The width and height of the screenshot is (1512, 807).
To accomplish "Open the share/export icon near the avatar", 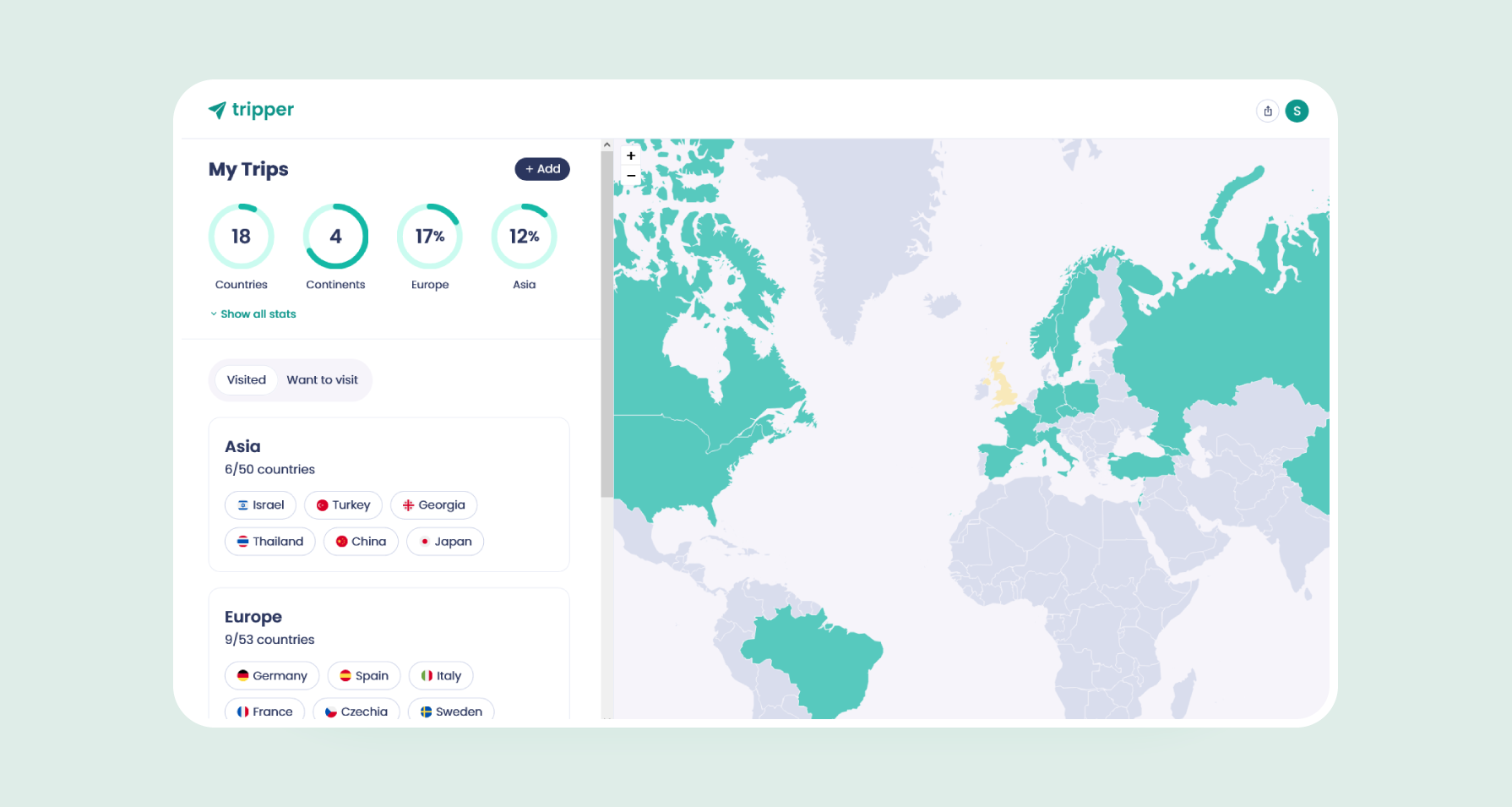I will tap(1268, 111).
